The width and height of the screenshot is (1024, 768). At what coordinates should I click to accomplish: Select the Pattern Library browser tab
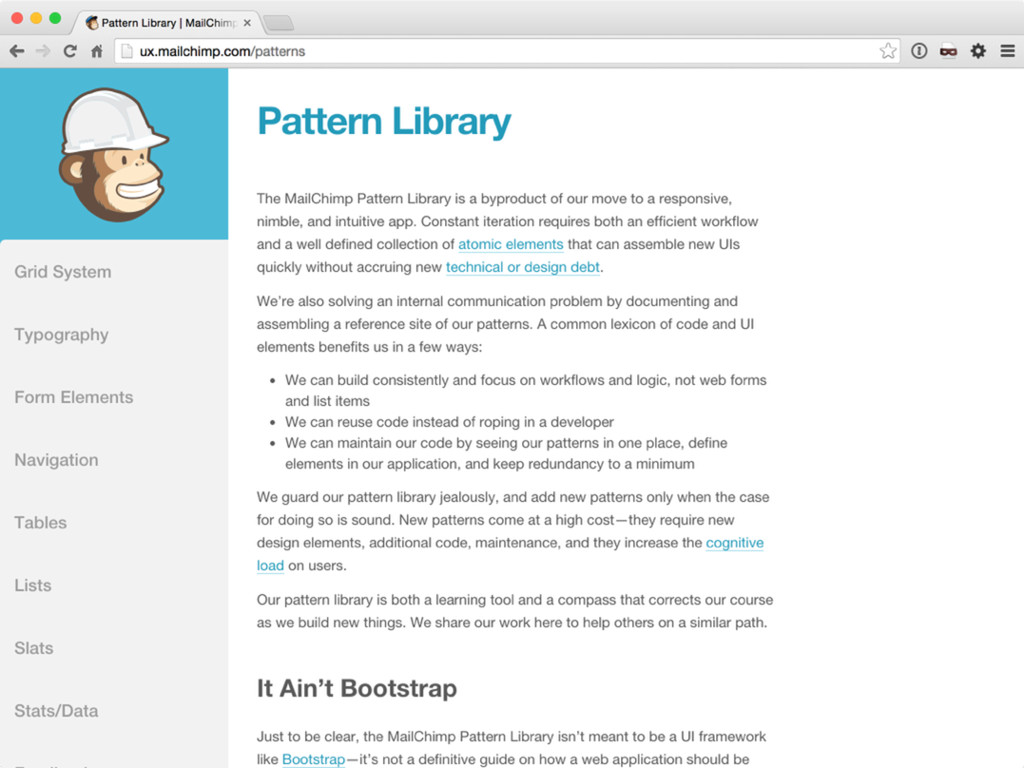click(168, 23)
